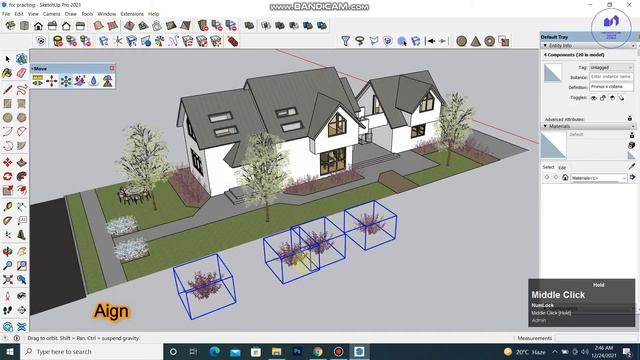Click the mushroom icon in Move toolbar
This screenshot has height=360, width=640.
107,81
